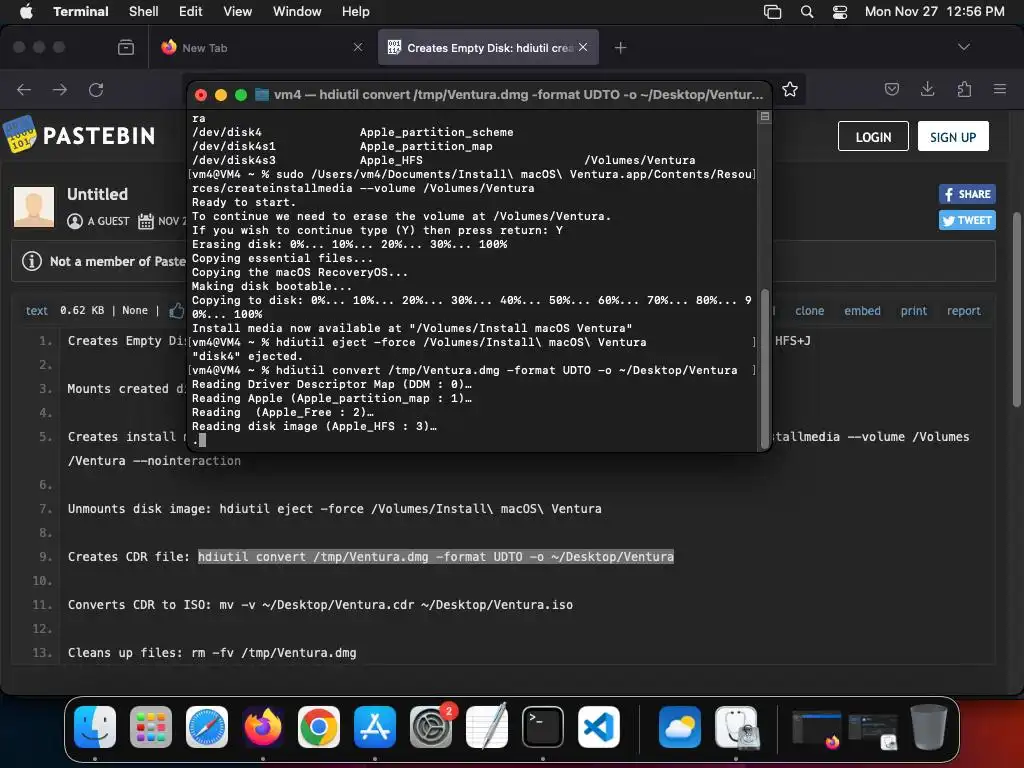Click the Terminal window scrollbar
Screen dimensions: 1024x768
point(765,366)
